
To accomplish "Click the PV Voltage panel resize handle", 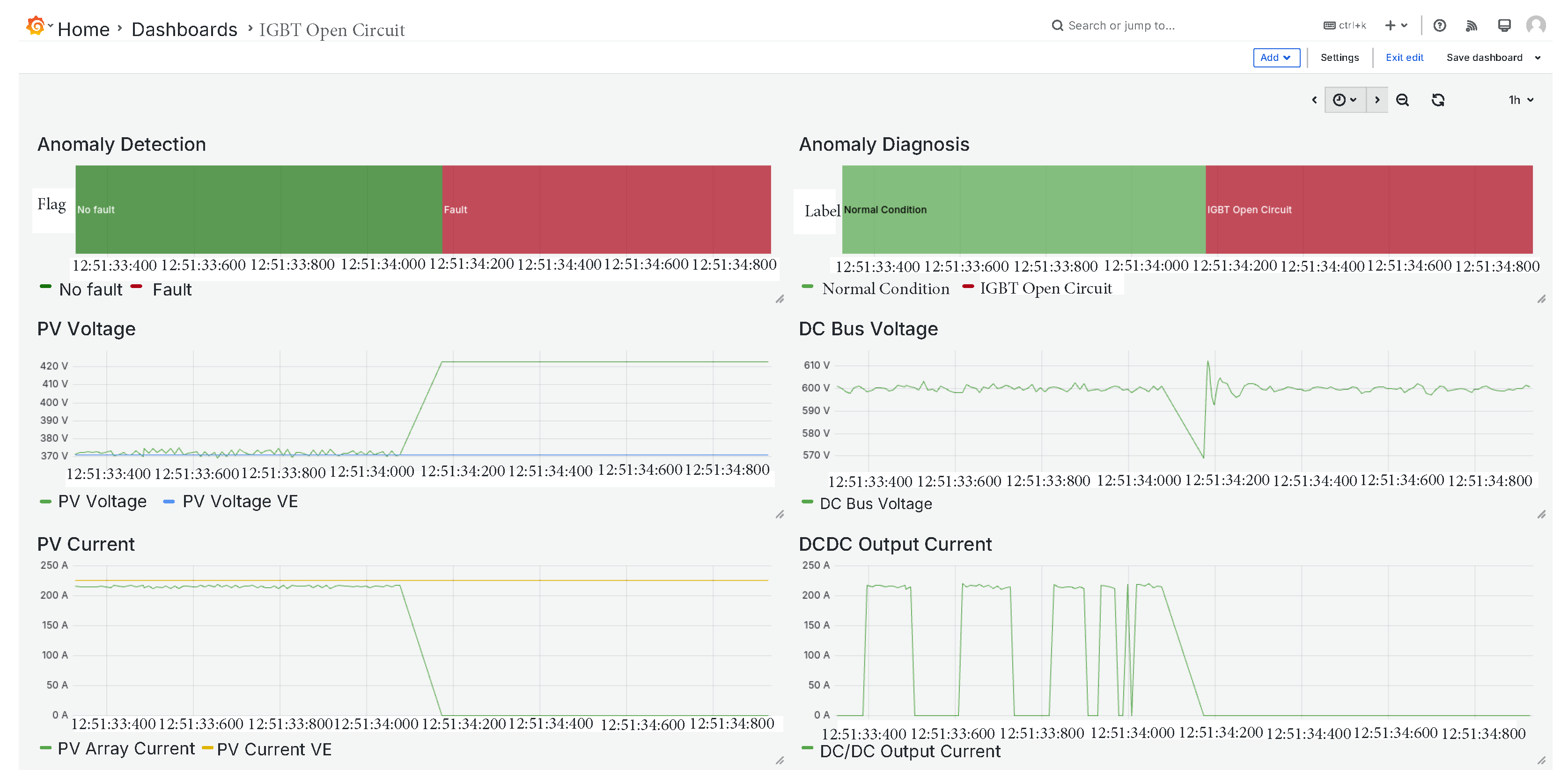I will (780, 515).
